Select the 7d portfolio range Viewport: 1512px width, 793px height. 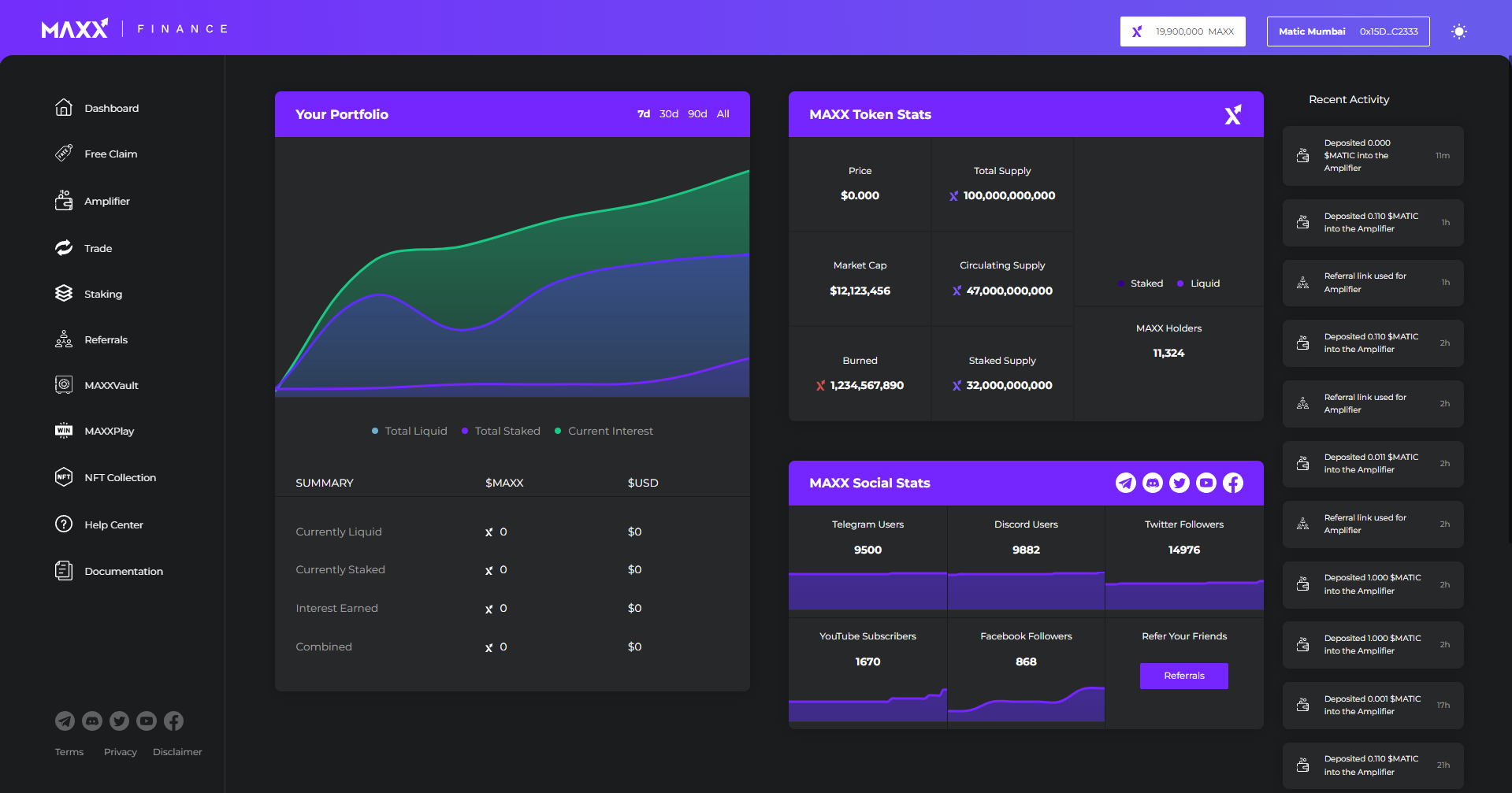644,114
